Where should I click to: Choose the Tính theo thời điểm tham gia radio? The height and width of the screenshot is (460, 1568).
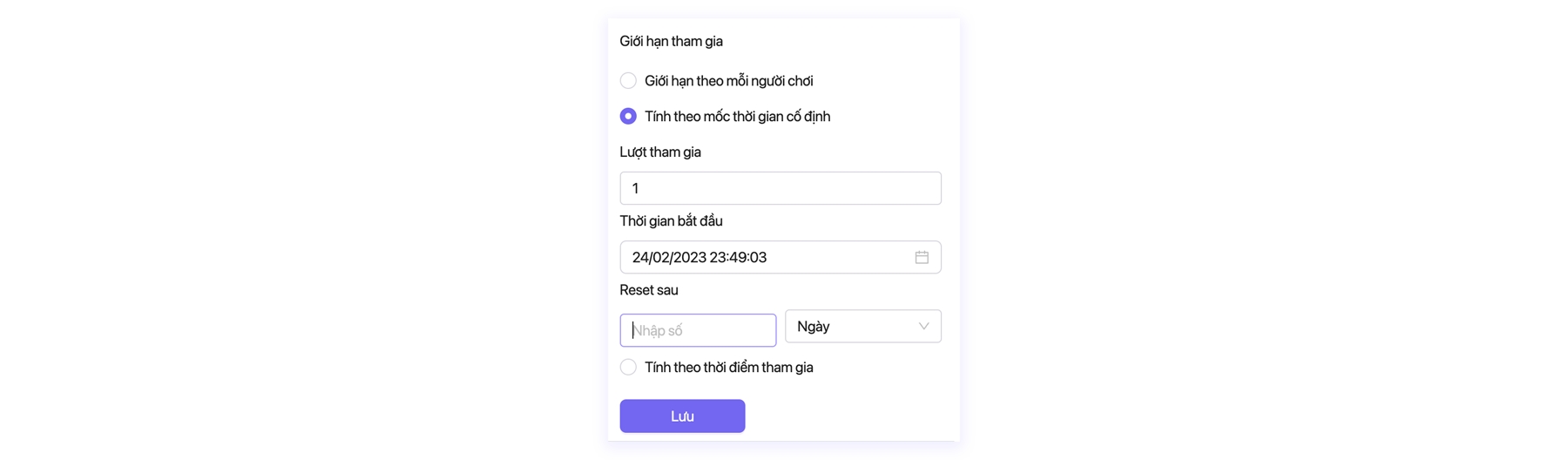[628, 367]
